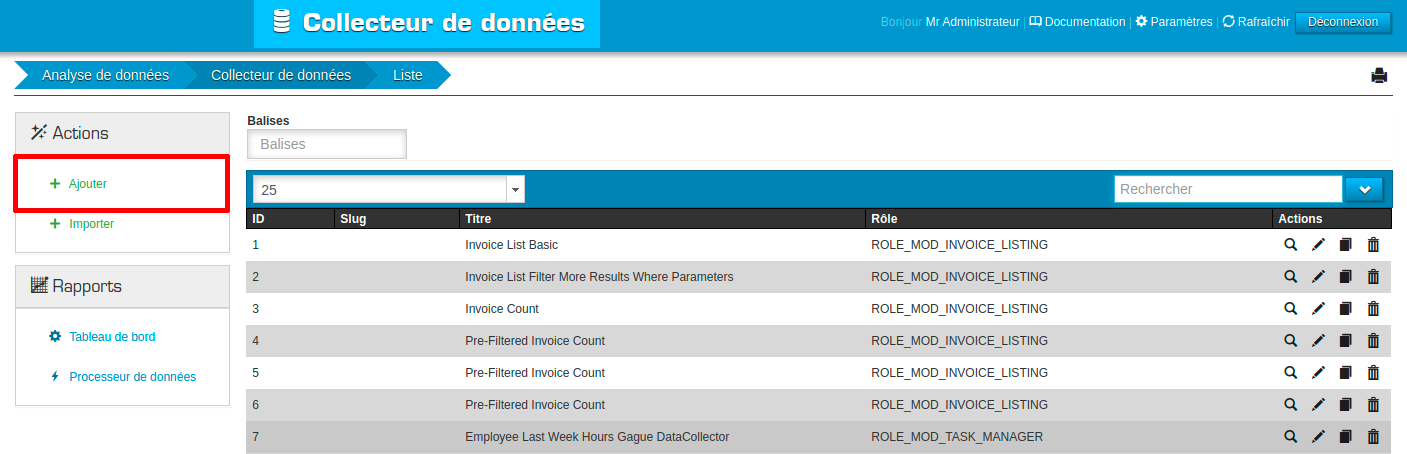Open the magnifier for row ID 4
Image resolution: width=1407 pixels, height=454 pixels.
tap(1290, 341)
